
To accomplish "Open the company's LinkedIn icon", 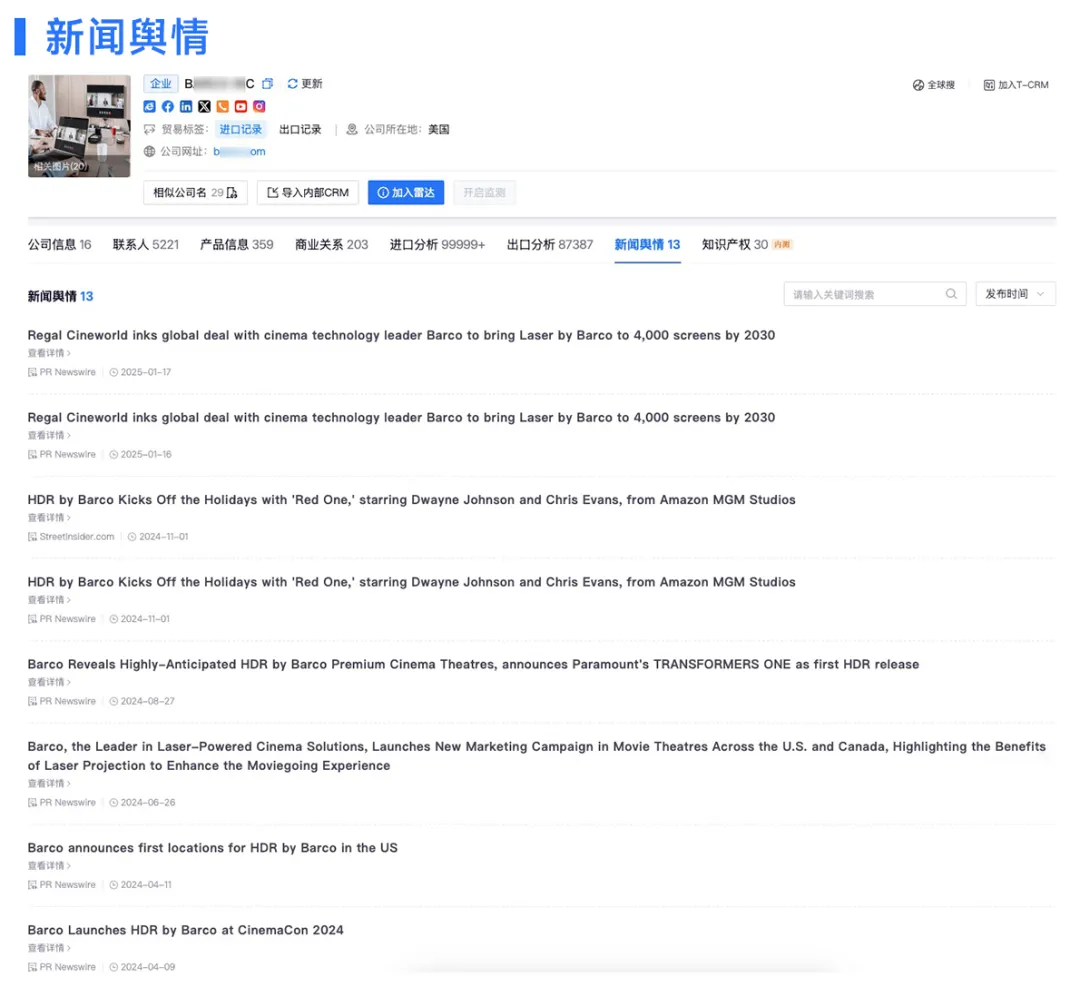I will pyautogui.click(x=186, y=106).
